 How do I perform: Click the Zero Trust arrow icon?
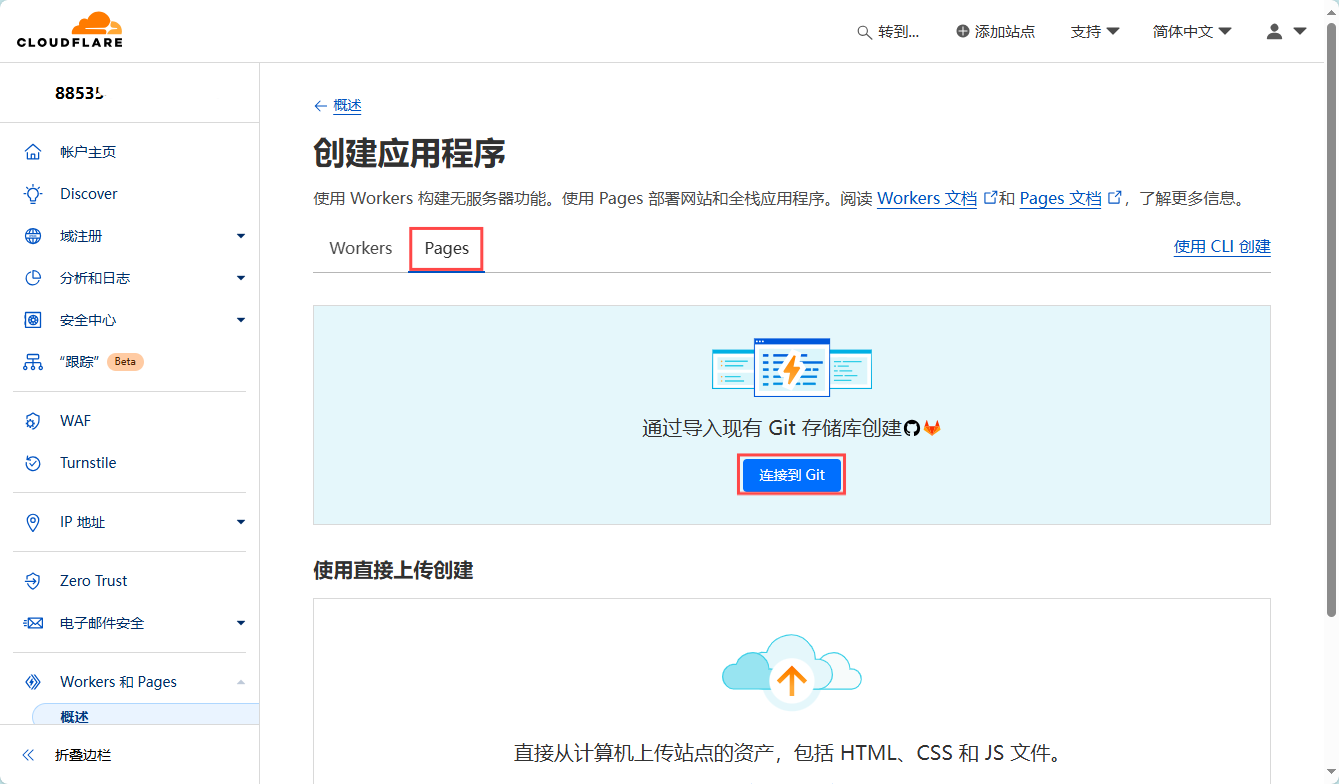point(33,581)
